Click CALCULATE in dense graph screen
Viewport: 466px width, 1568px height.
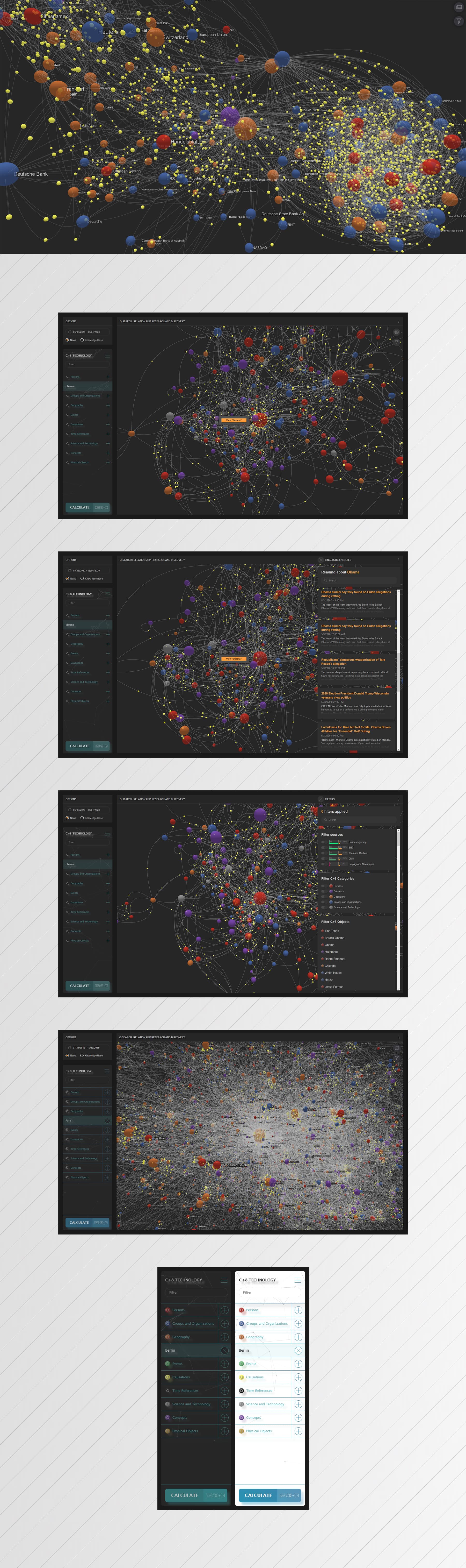pyautogui.click(x=87, y=1222)
